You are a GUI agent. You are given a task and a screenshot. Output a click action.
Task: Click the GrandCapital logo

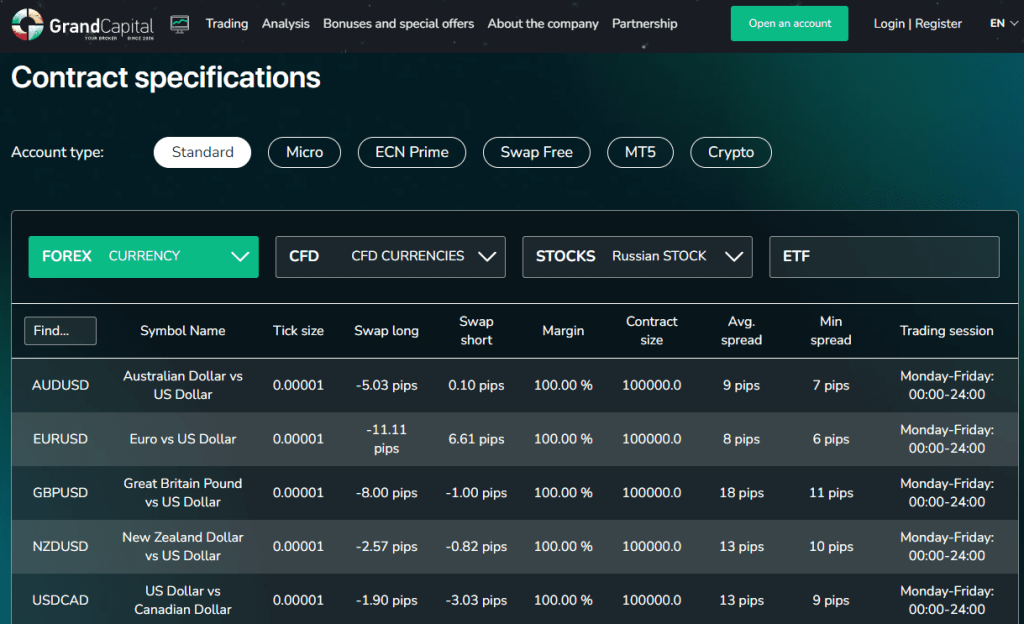(x=83, y=25)
